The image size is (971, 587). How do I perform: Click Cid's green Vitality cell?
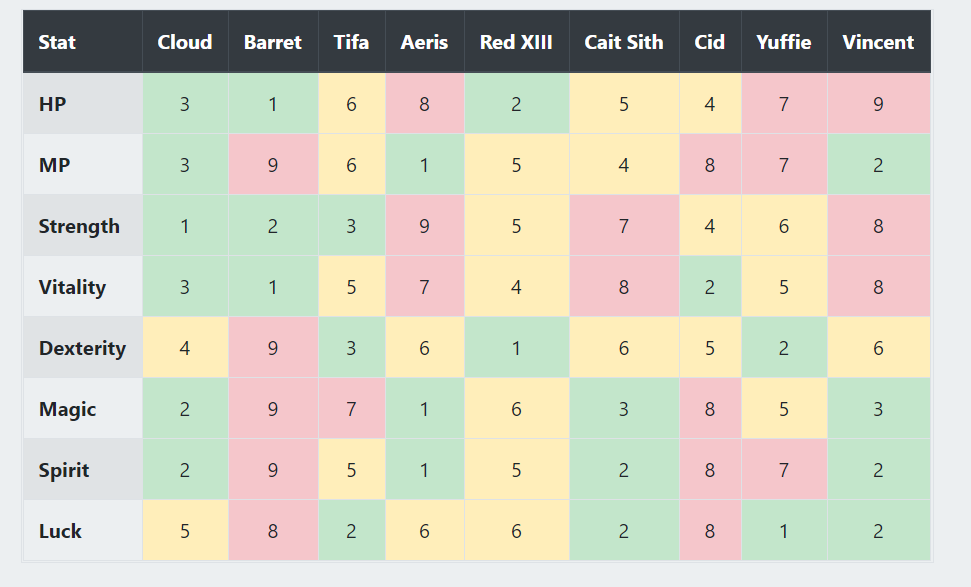click(710, 287)
